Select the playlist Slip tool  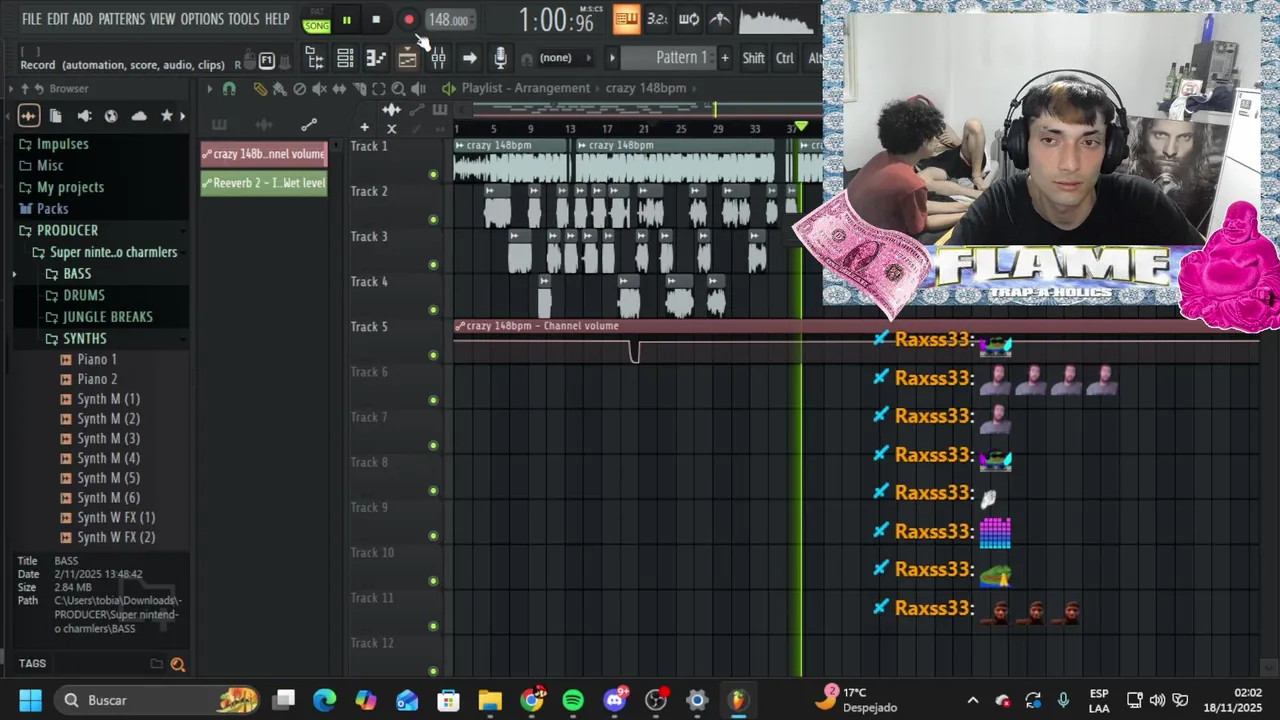(x=339, y=89)
